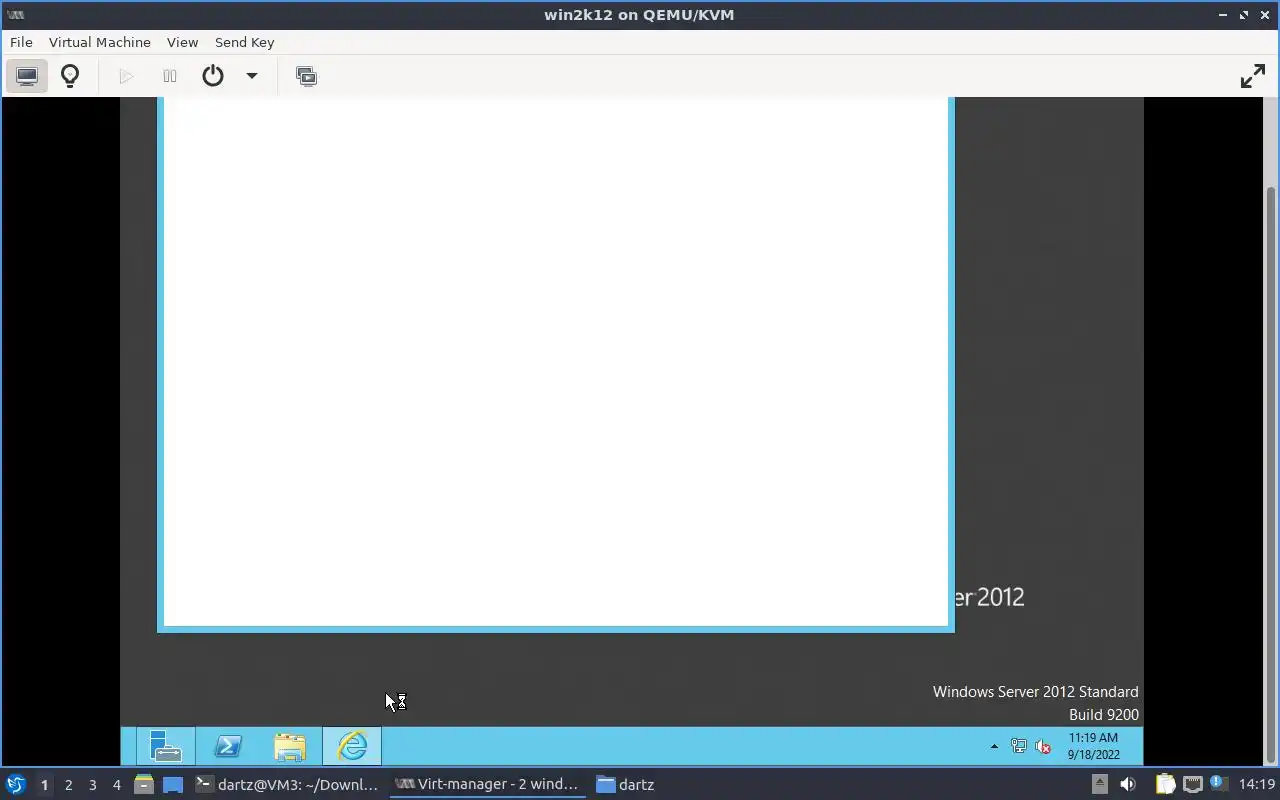The width and height of the screenshot is (1280, 800).
Task: Launch PowerShell from guest taskbar
Action: pos(228,746)
